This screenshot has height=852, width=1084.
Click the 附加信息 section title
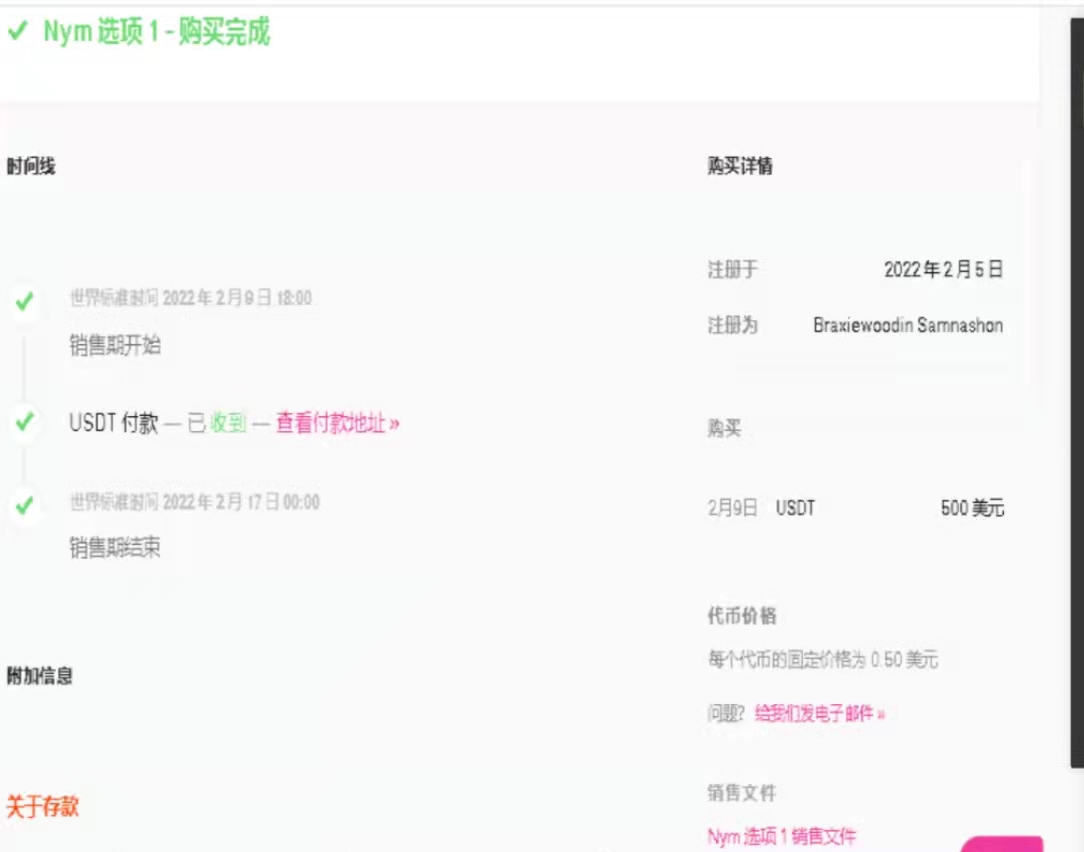point(39,676)
